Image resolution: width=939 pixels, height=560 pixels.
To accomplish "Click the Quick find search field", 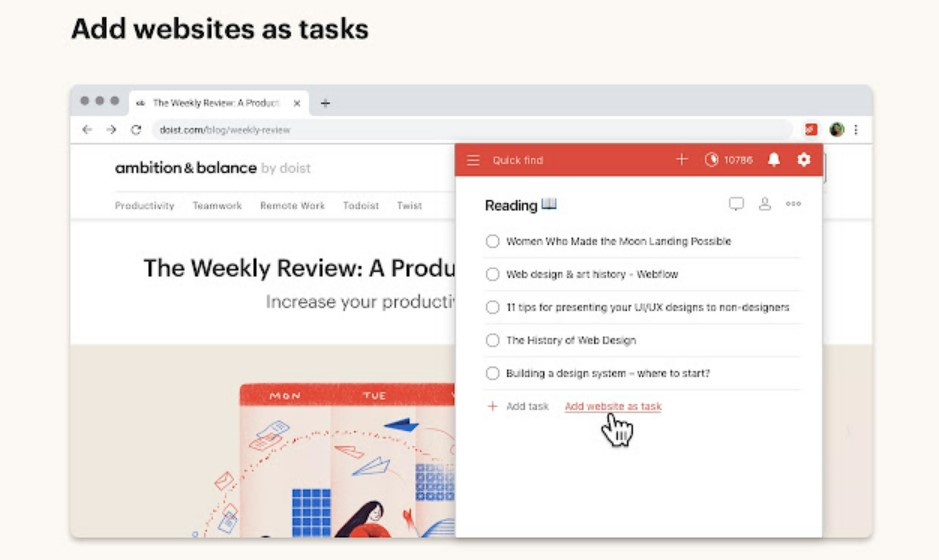I will [517, 161].
